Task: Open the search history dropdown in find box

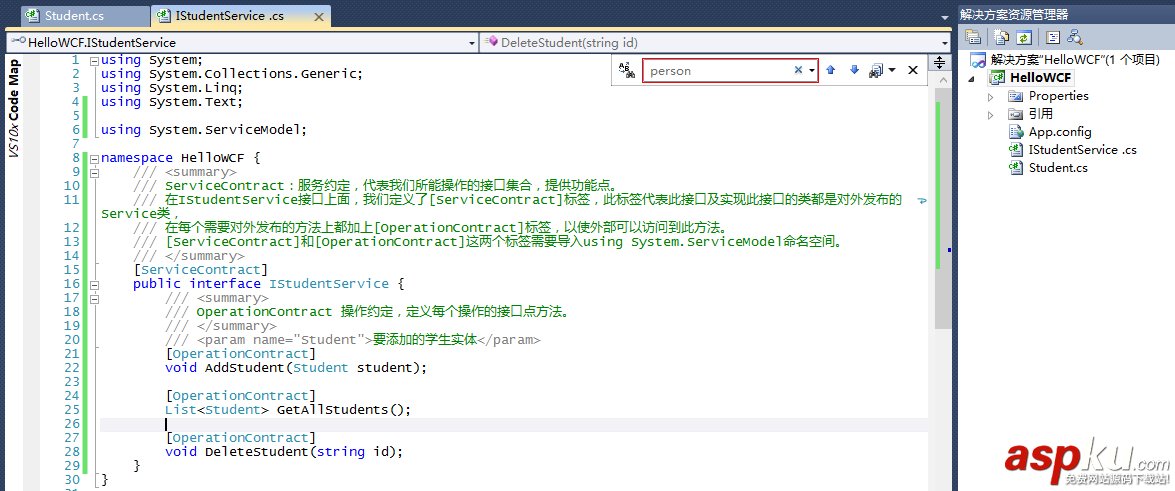Action: (812, 70)
